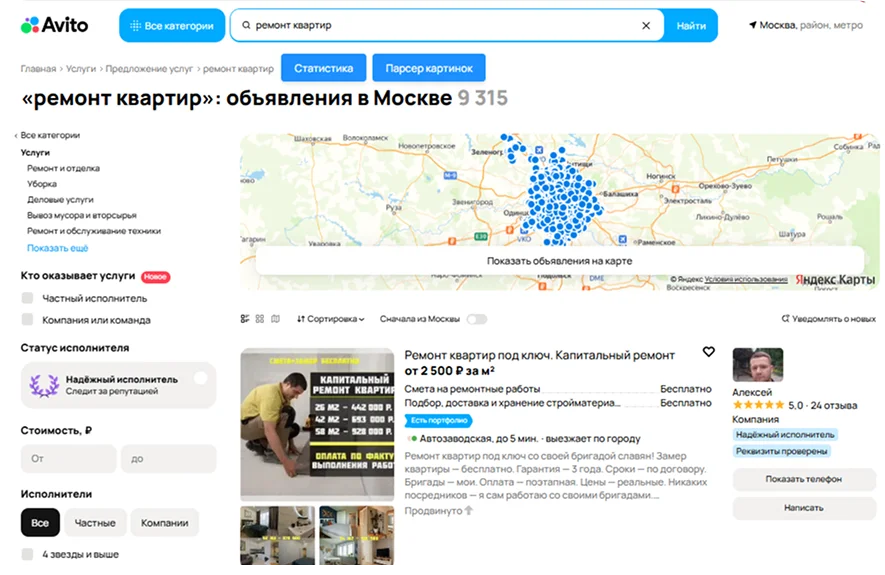Select the Все performers tab
The image size is (885, 575).
click(40, 523)
